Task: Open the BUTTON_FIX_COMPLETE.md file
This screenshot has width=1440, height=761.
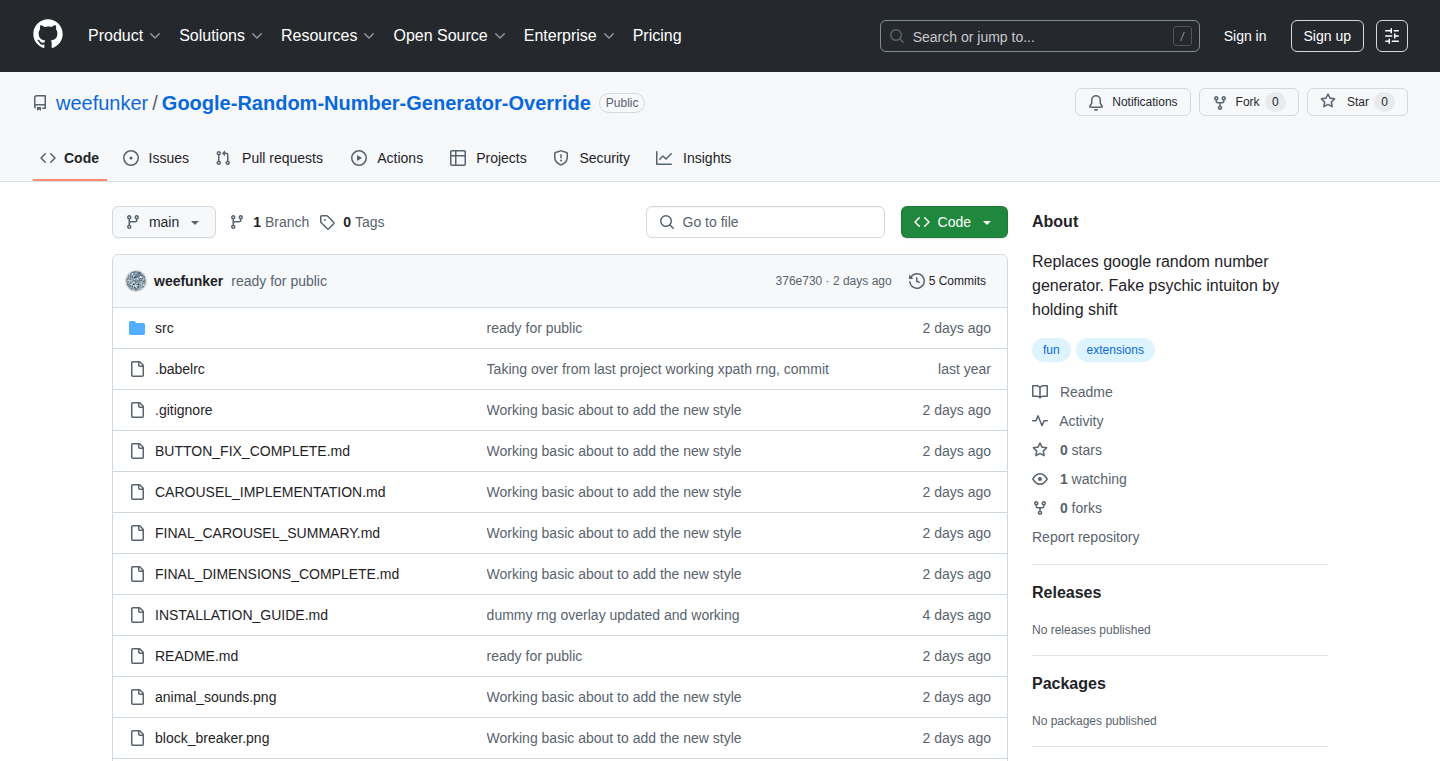Action: [x=252, y=451]
